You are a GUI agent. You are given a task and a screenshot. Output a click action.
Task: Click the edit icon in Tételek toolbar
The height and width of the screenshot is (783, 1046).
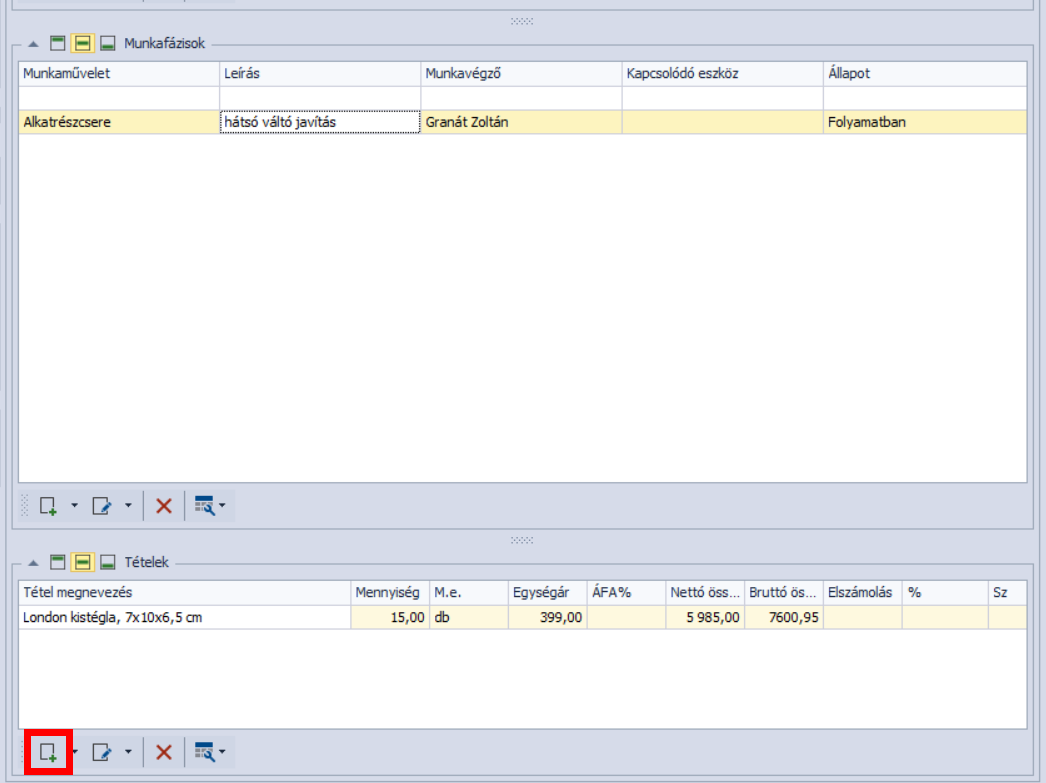coord(101,752)
